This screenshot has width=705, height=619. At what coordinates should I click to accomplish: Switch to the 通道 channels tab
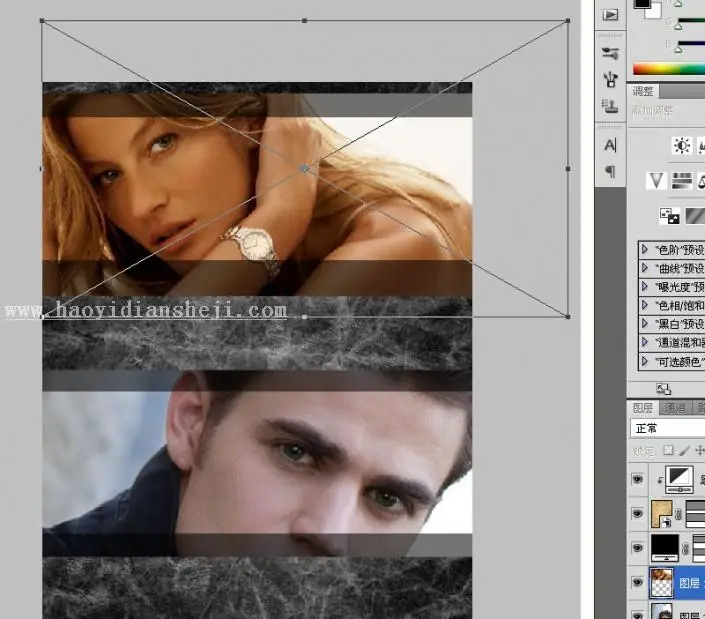675,408
